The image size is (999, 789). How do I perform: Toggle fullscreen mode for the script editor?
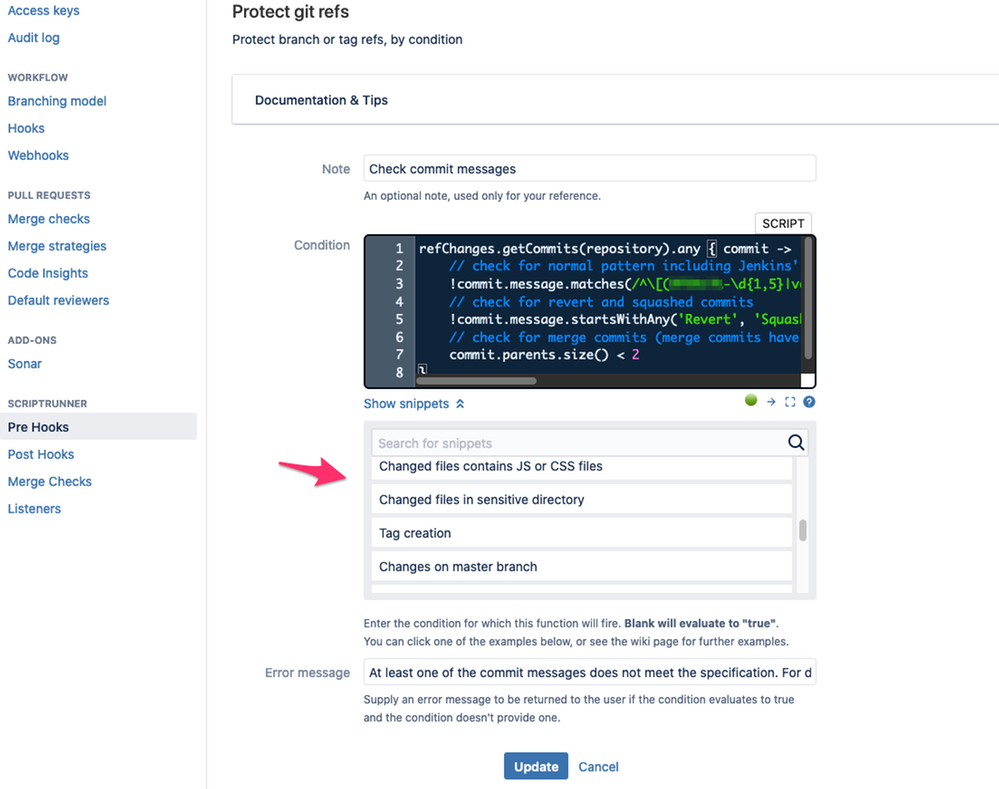790,402
